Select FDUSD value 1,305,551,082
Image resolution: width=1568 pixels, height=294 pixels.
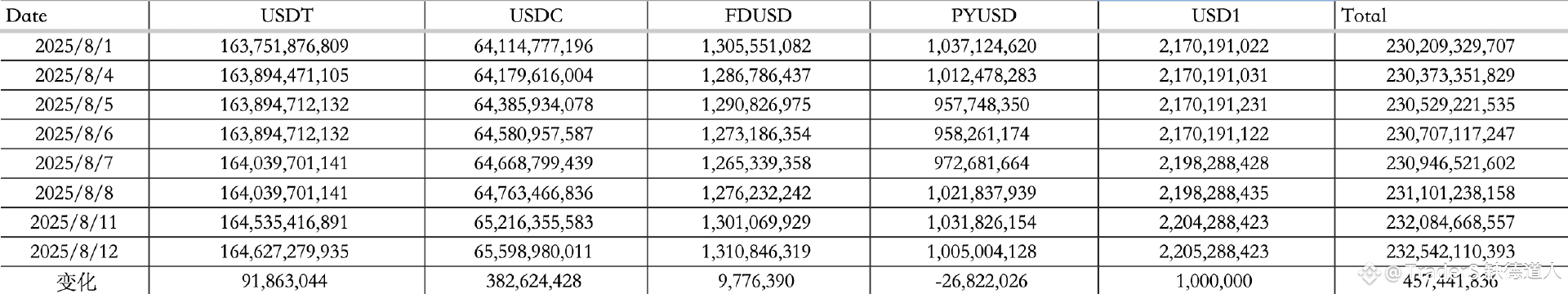(758, 46)
